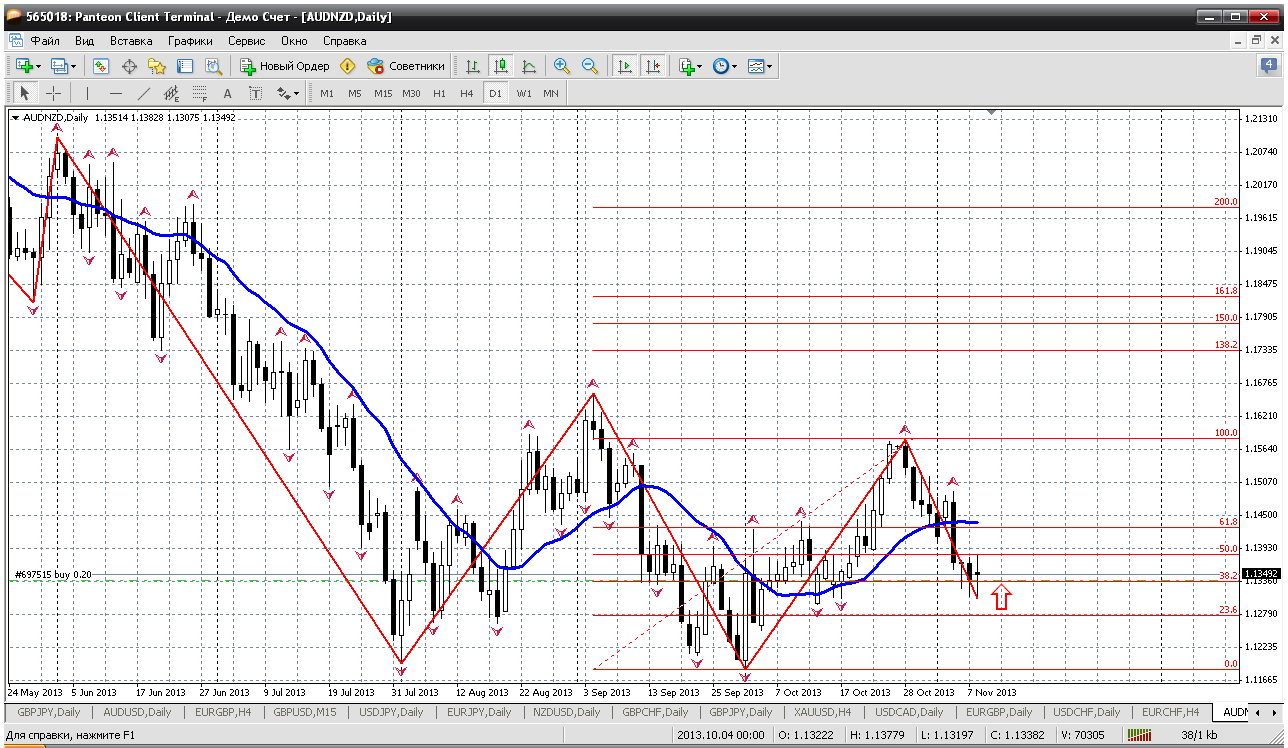Pick the Trendline drawing tool
This screenshot has width=1288, height=748.
[144, 93]
